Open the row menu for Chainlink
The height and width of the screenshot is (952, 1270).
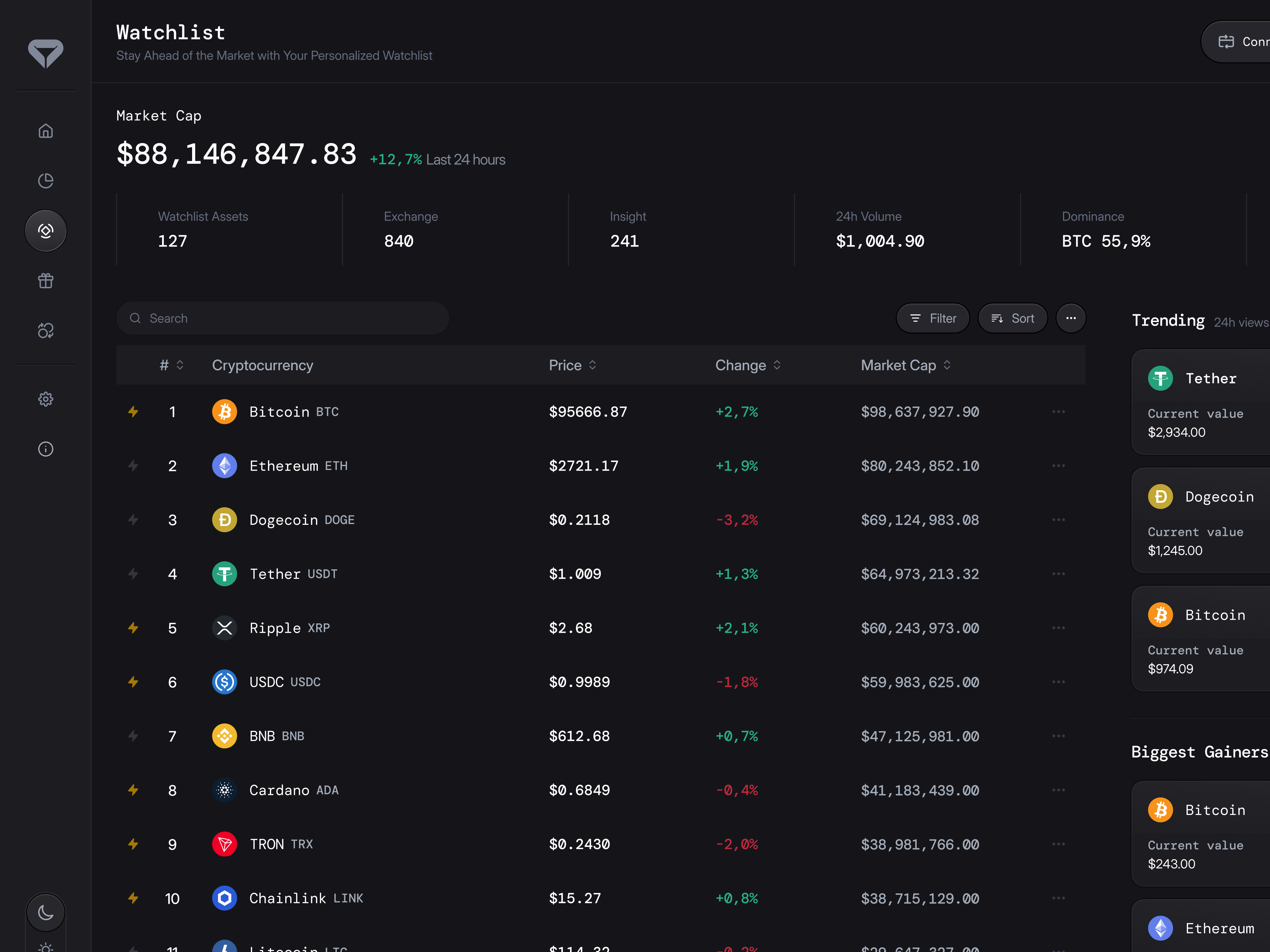(x=1058, y=898)
